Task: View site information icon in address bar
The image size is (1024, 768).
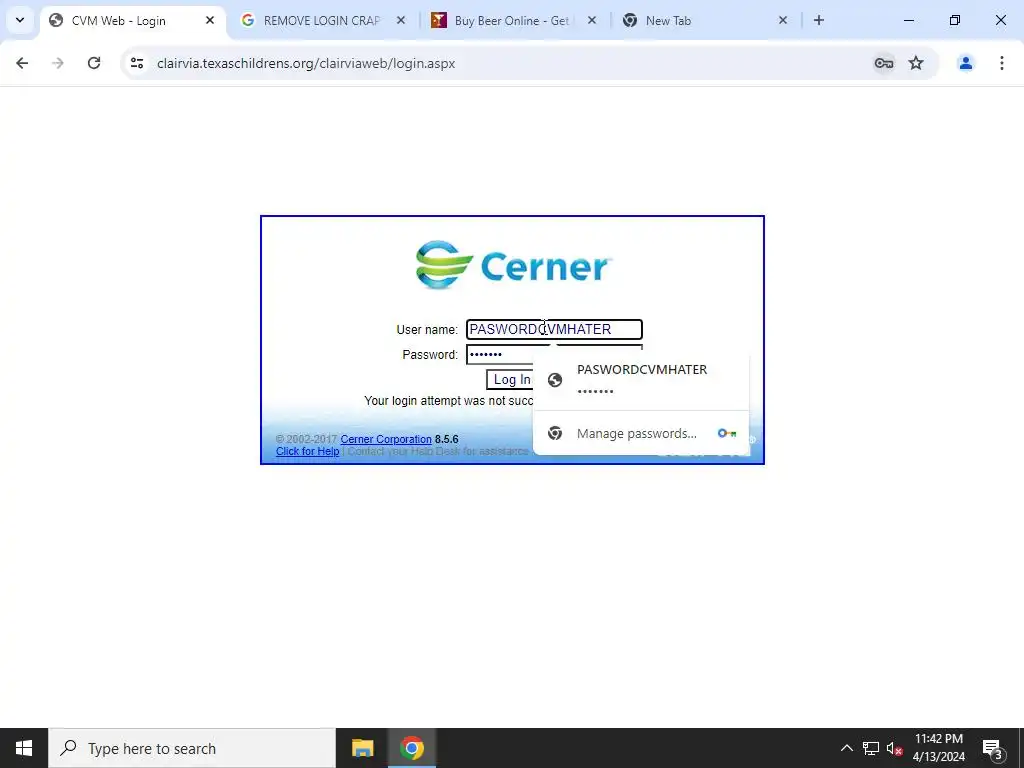Action: pyautogui.click(x=137, y=63)
